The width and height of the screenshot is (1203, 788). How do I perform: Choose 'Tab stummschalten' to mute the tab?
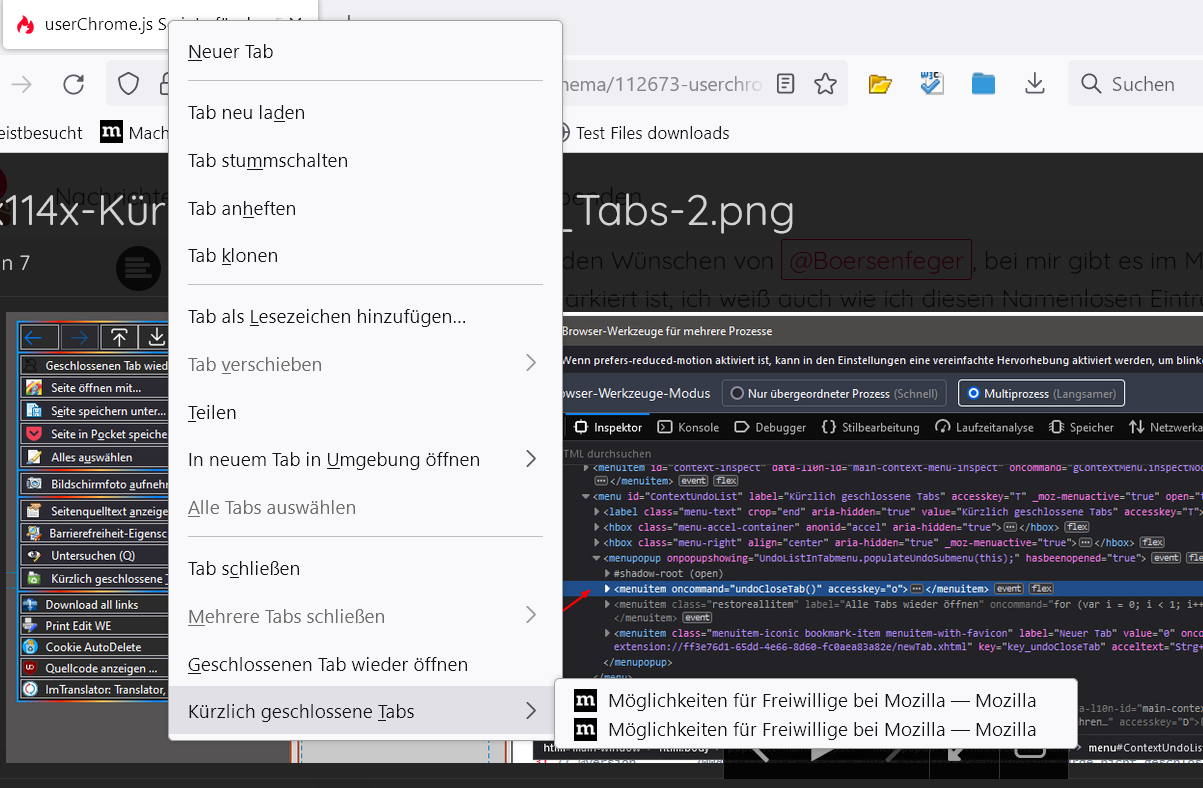(x=268, y=160)
